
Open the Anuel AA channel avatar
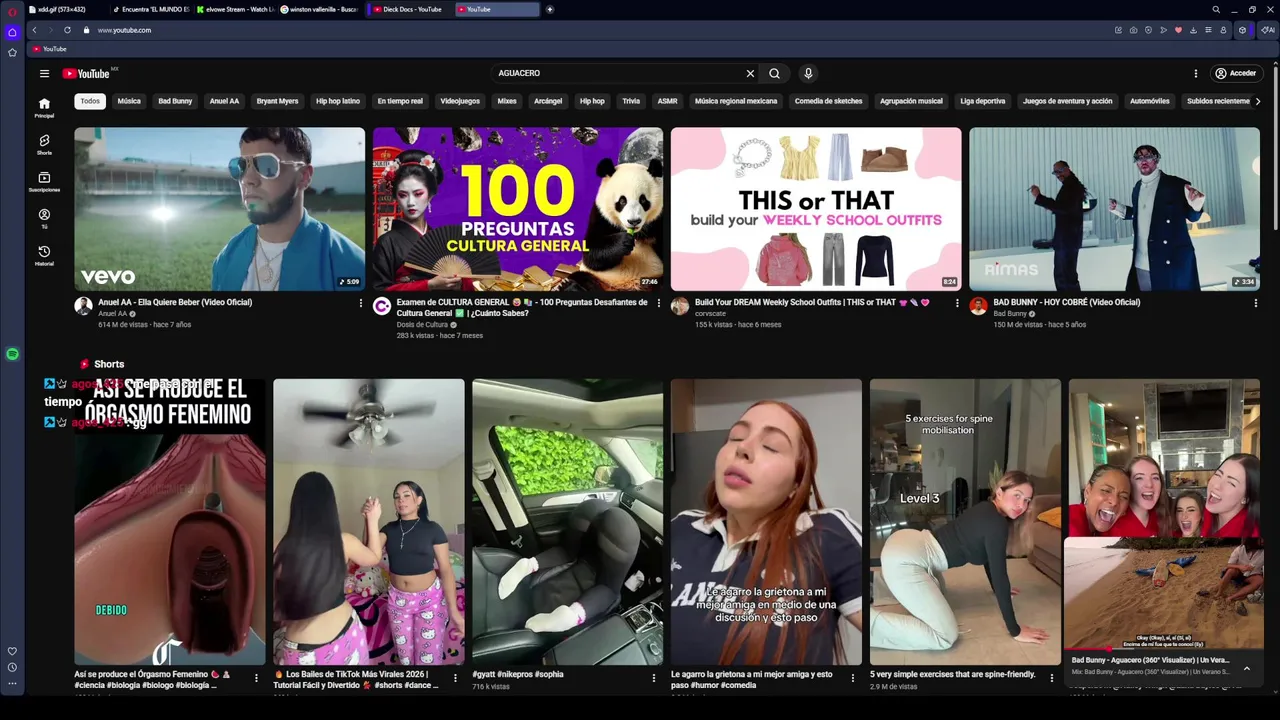(83, 306)
